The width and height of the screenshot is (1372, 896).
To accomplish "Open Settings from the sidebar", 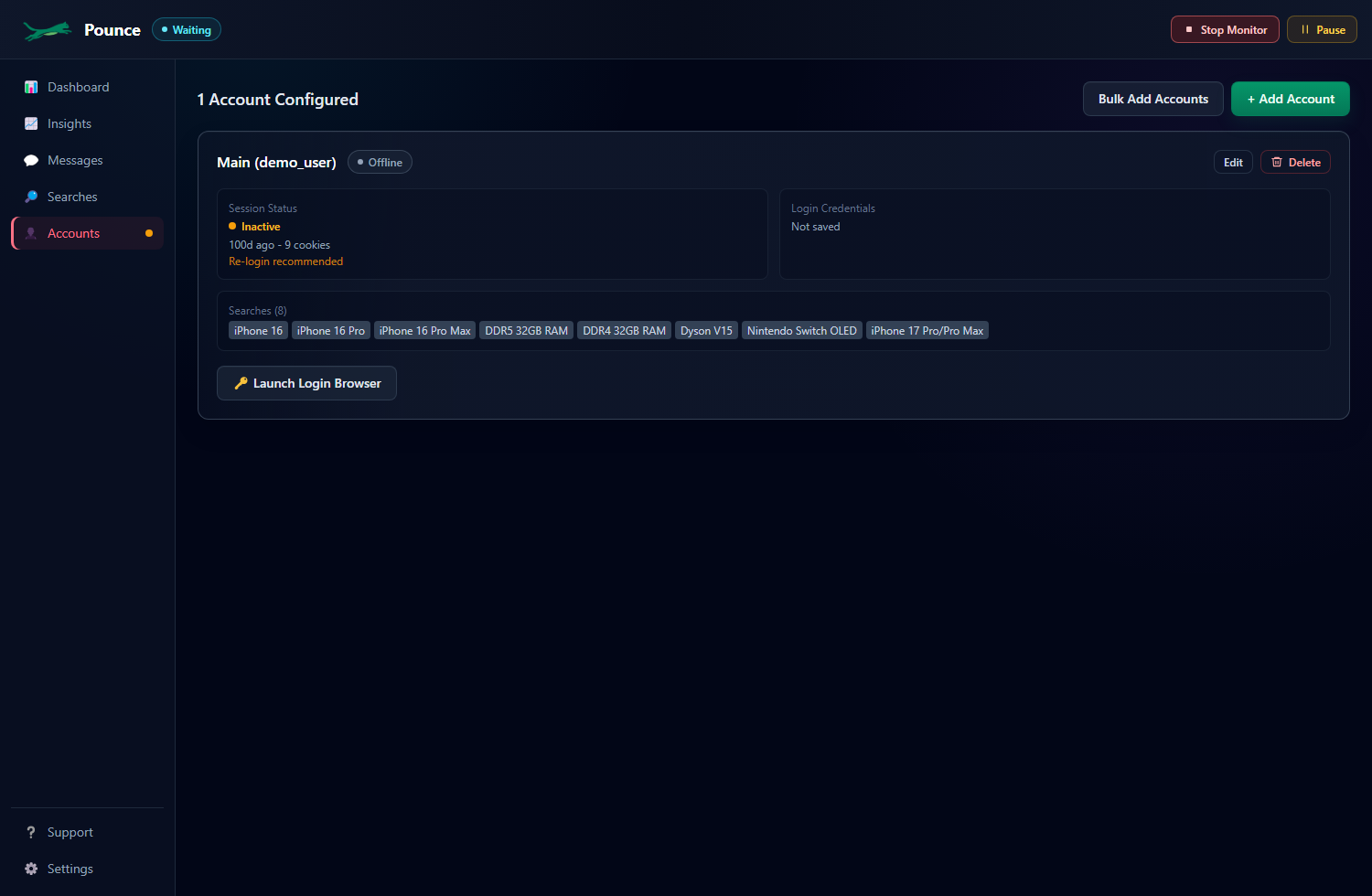I will (x=87, y=869).
